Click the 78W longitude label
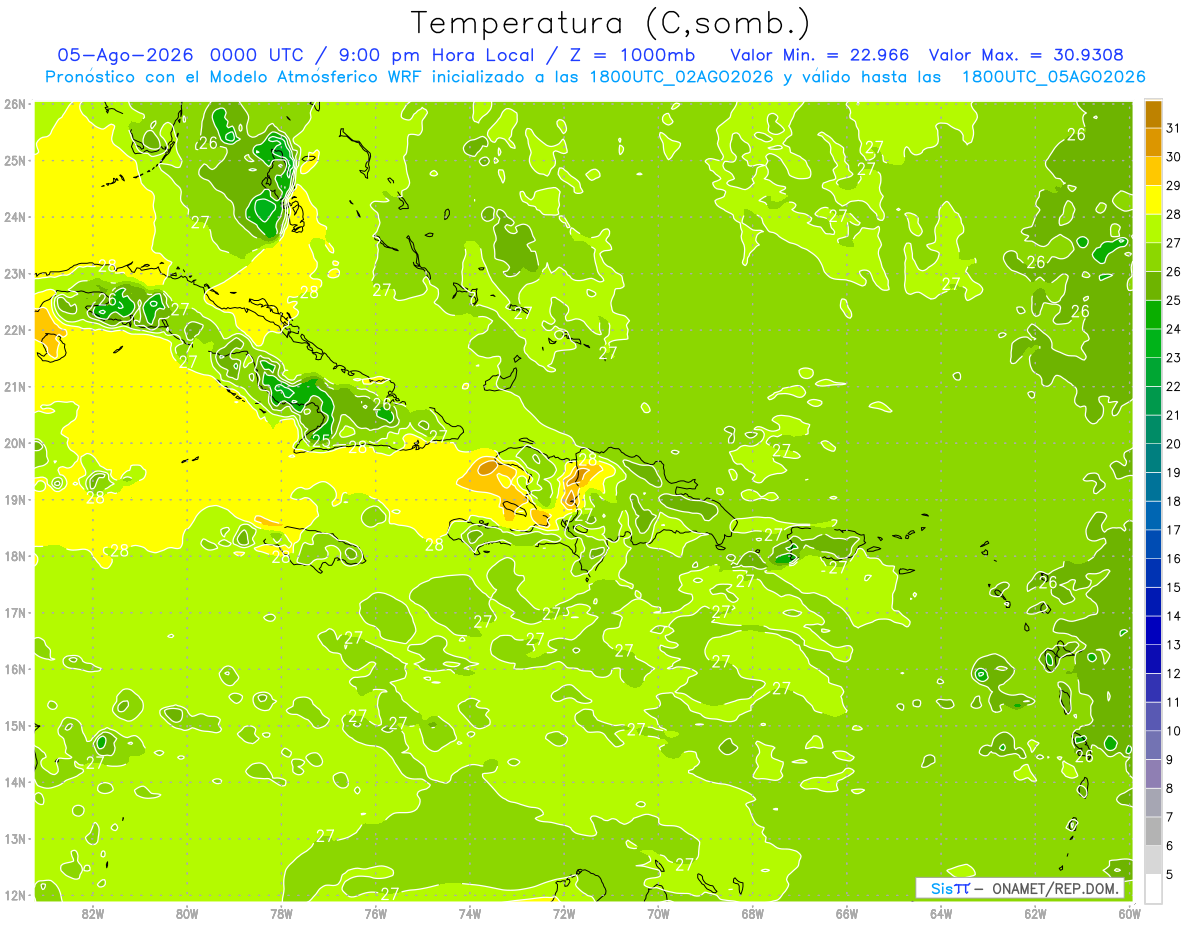Screen dimensions: 1200x927 pos(282,913)
